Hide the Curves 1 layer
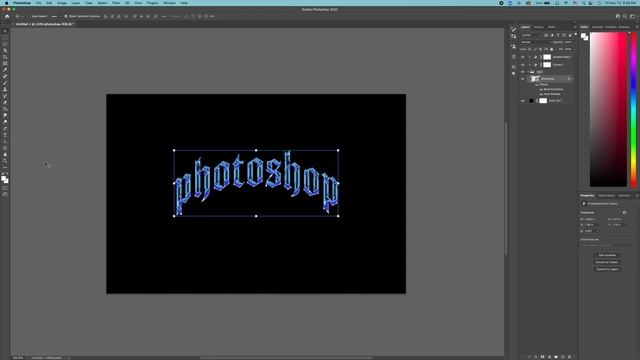640x360 pixels. pyautogui.click(x=522, y=65)
